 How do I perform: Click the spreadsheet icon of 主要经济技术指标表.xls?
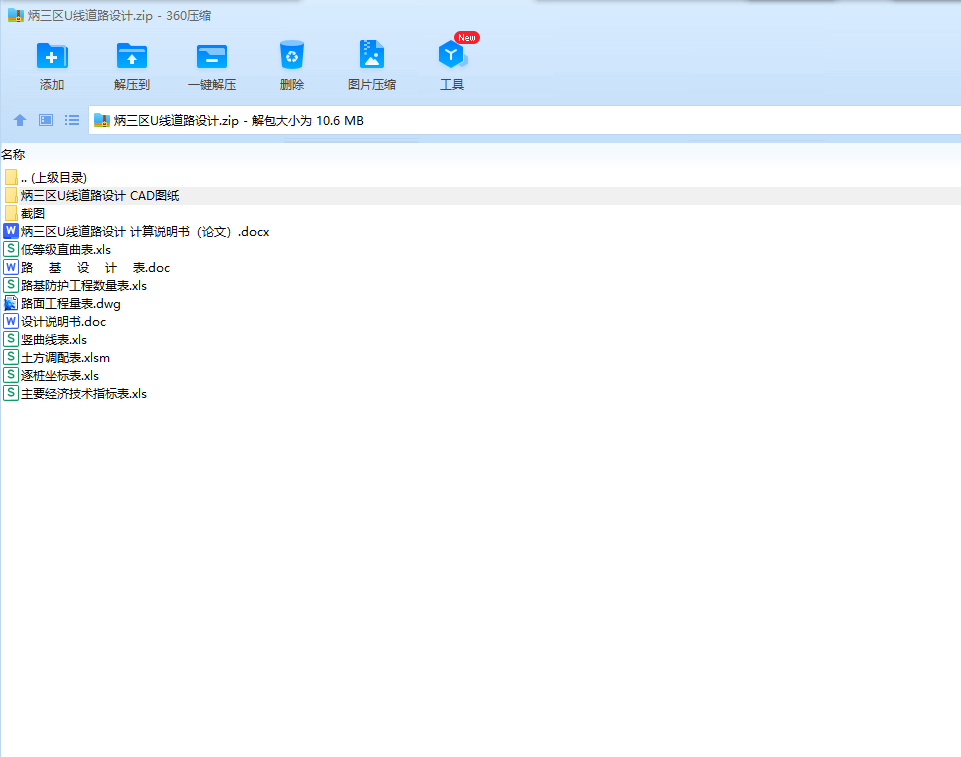(x=10, y=393)
